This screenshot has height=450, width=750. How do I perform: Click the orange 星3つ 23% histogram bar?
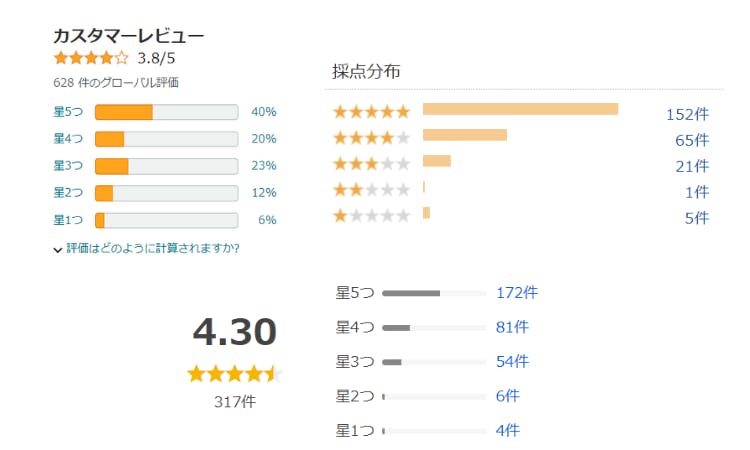pyautogui.click(x=112, y=166)
